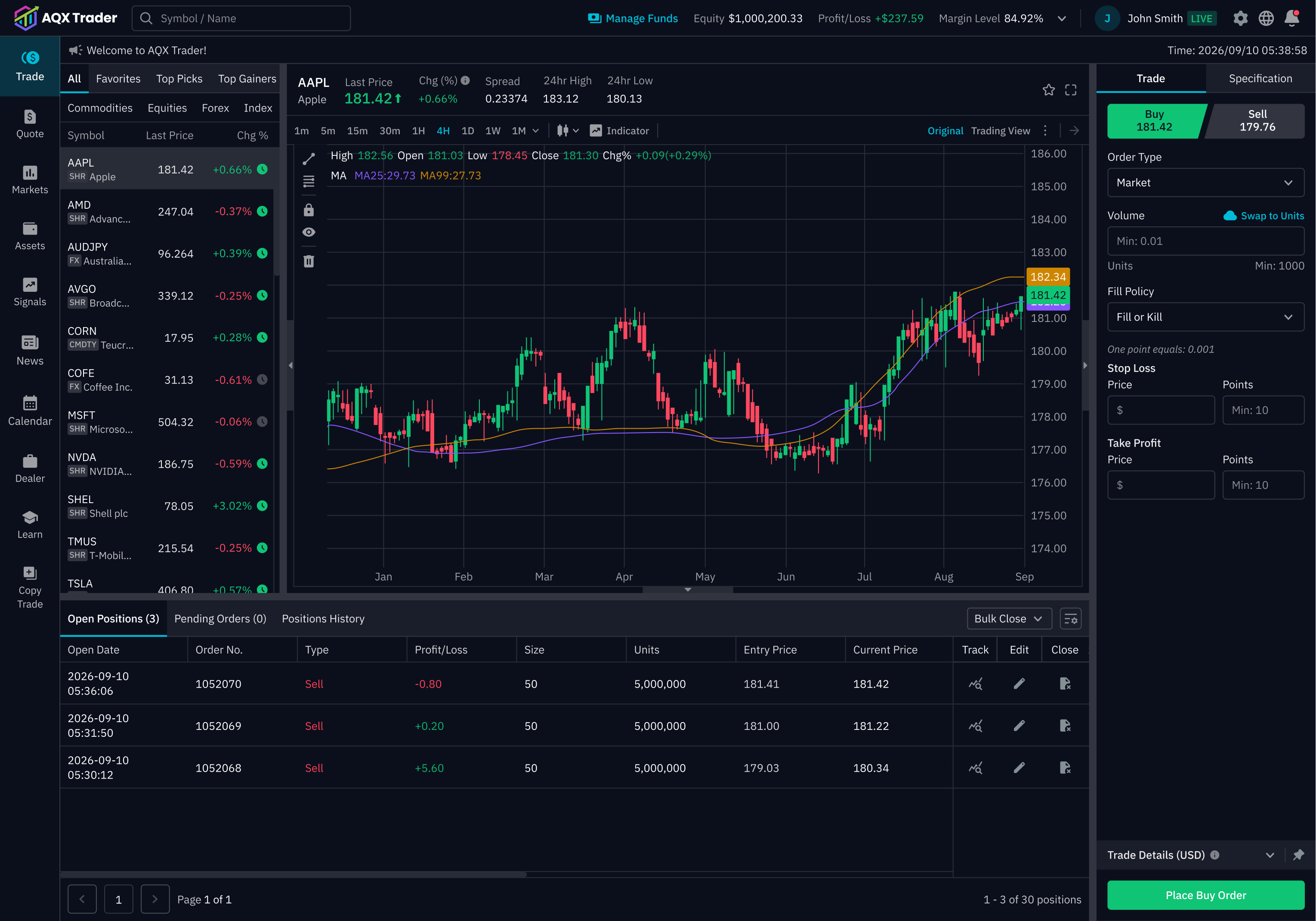Open the Pending Orders (0) tab
1316x921 pixels.
[x=220, y=618]
